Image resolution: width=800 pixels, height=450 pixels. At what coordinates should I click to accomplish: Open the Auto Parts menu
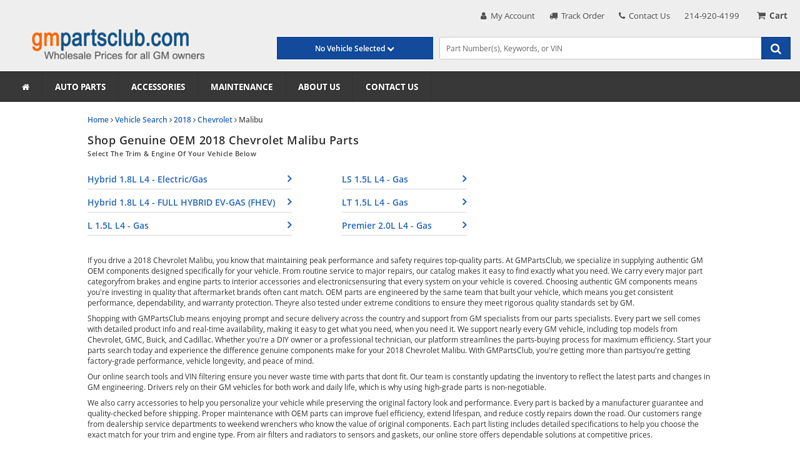point(80,87)
